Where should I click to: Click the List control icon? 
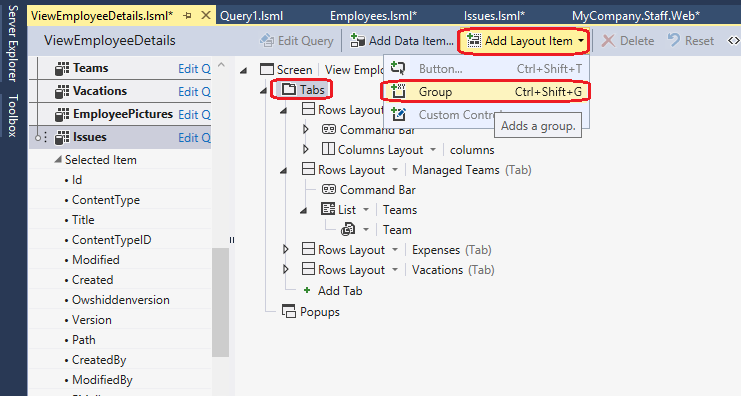pyautogui.click(x=328, y=209)
